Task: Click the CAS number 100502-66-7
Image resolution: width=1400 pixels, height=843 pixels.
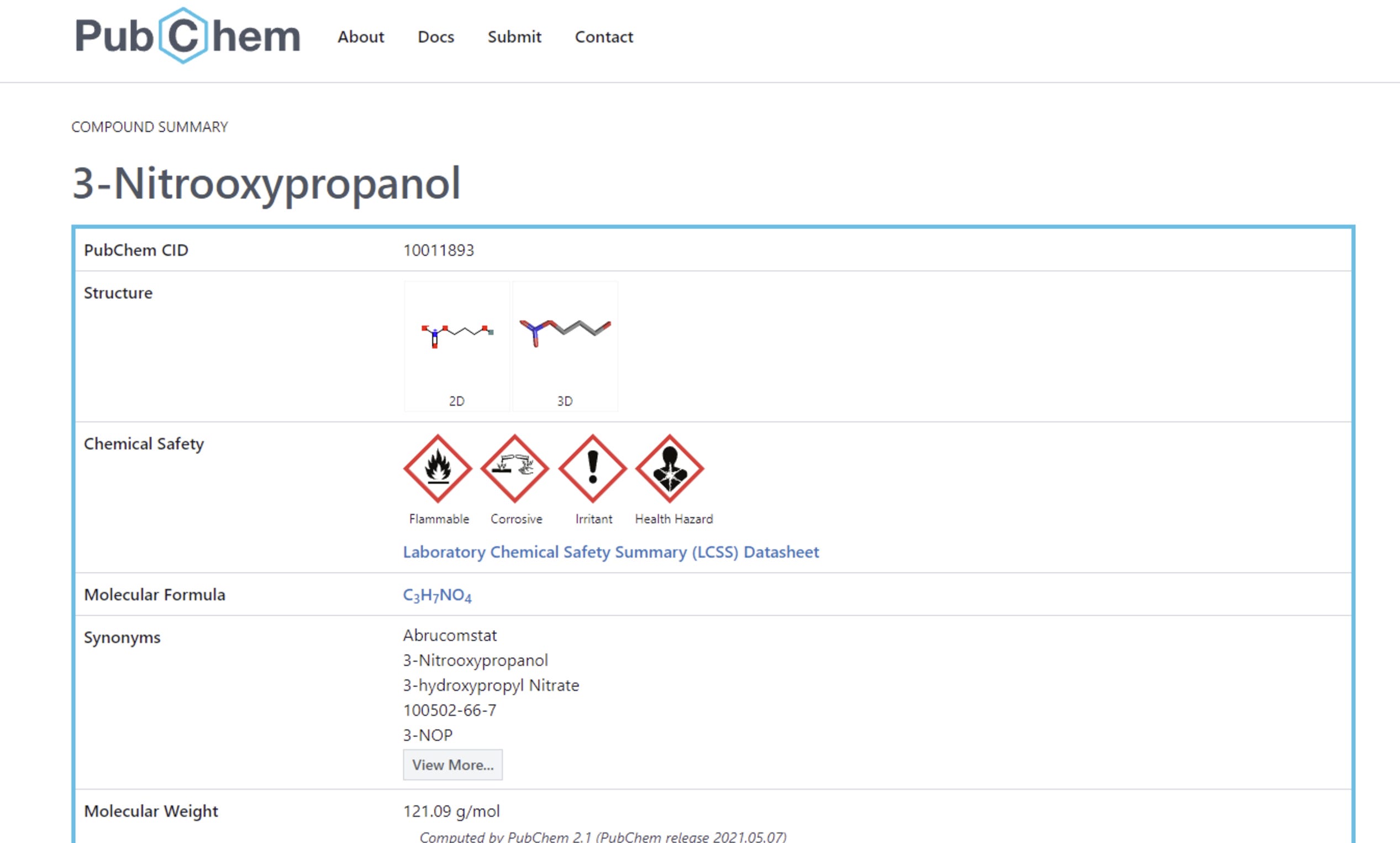Action: [450, 710]
